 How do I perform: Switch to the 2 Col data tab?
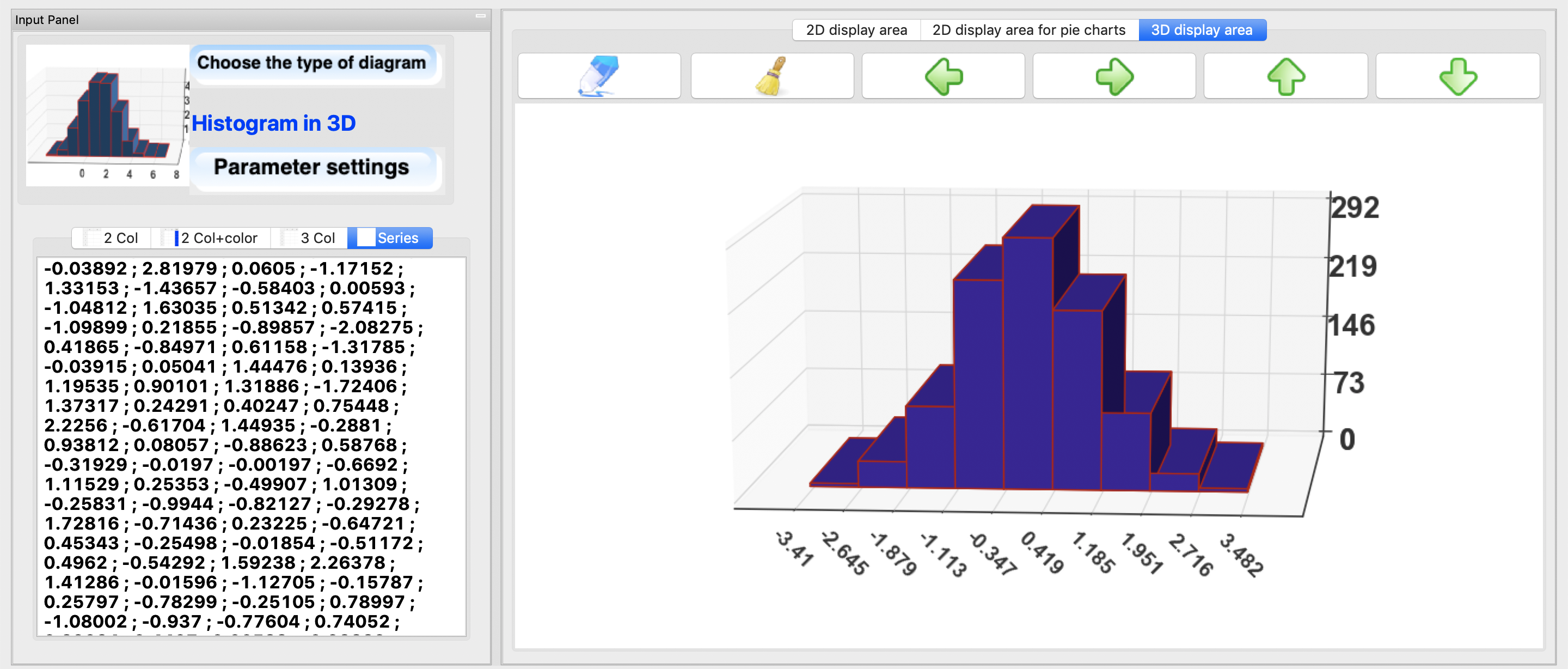(112, 238)
